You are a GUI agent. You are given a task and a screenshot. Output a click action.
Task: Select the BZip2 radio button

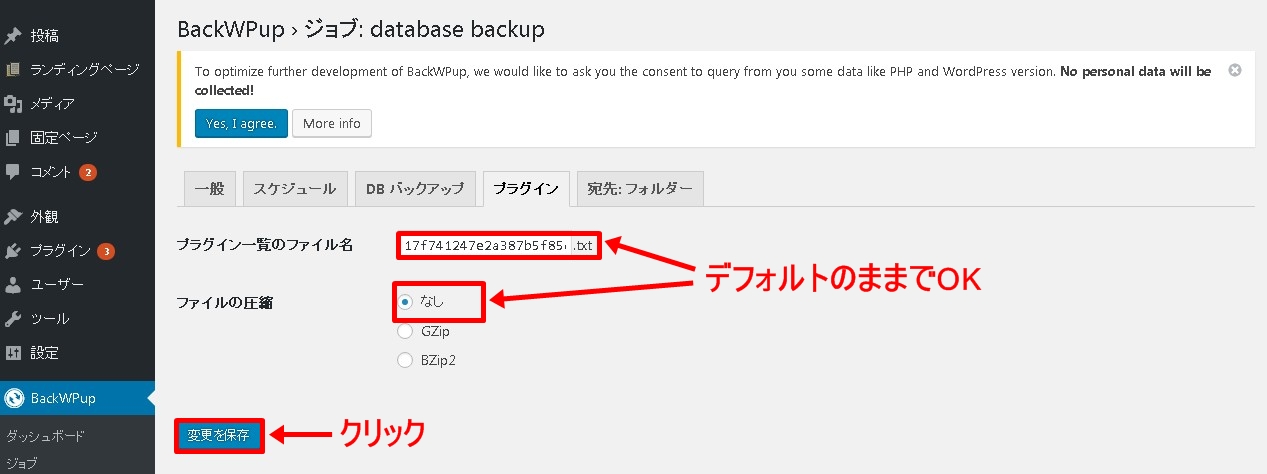[405, 360]
